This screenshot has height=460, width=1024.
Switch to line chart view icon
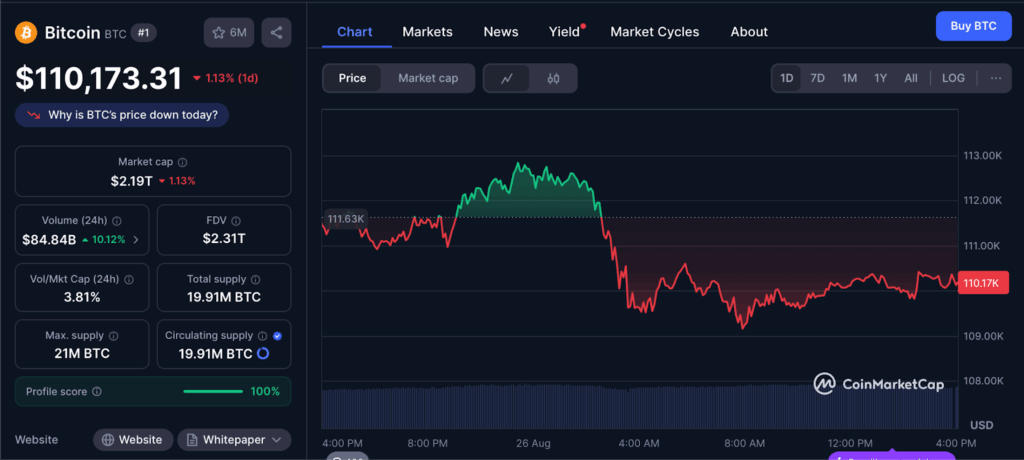[x=507, y=78]
